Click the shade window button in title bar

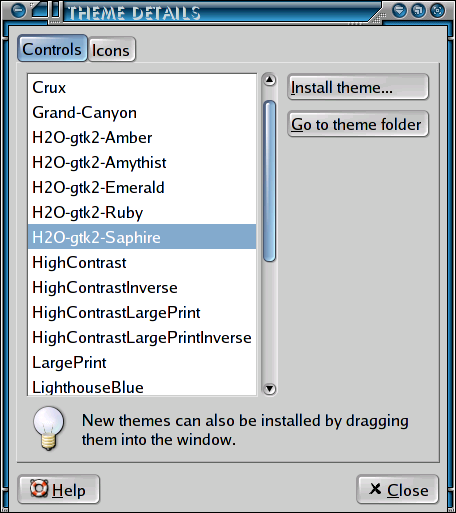coord(399,10)
